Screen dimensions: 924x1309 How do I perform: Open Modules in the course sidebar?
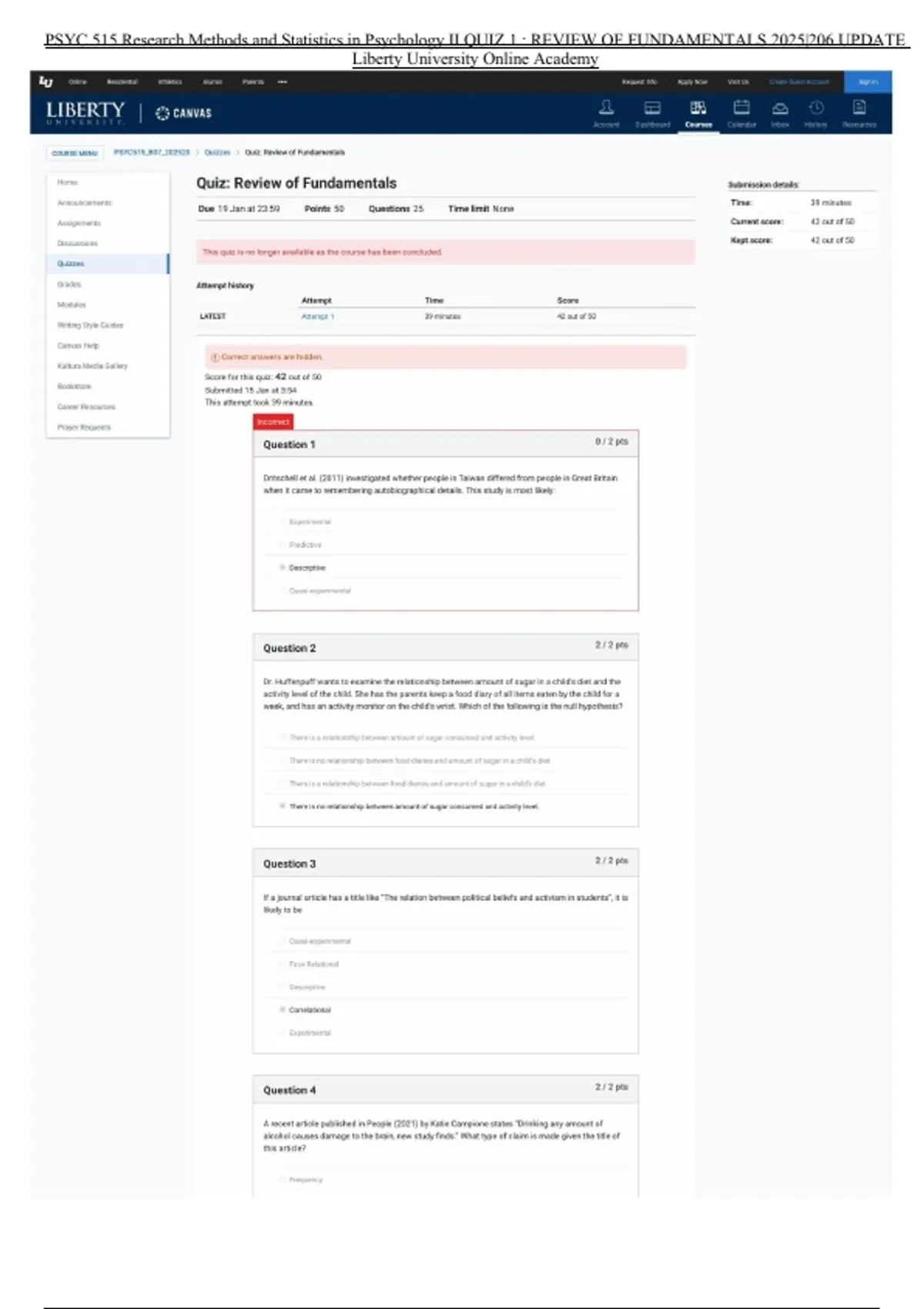tap(72, 305)
